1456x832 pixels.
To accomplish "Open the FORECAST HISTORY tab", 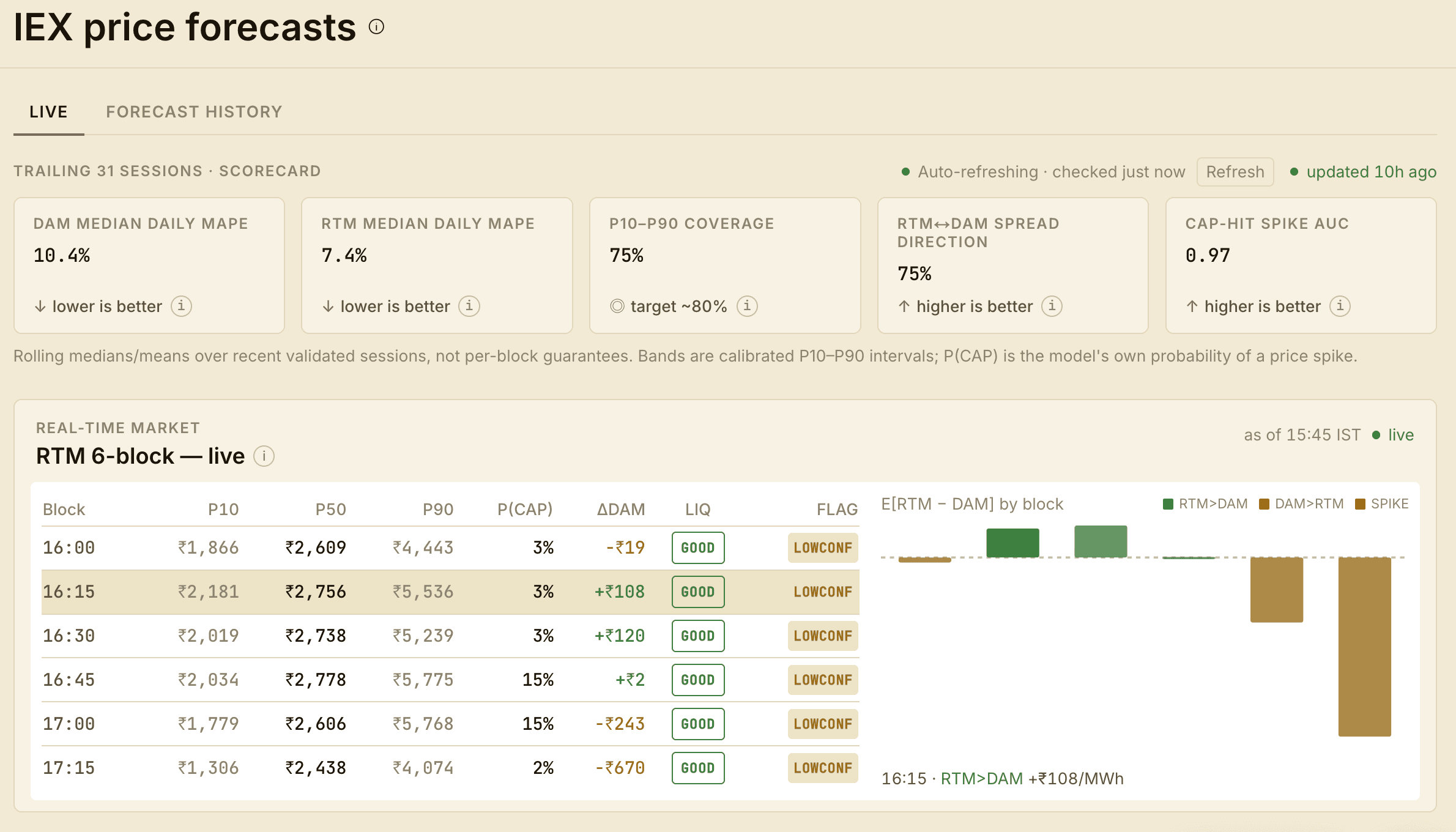I will click(x=194, y=112).
